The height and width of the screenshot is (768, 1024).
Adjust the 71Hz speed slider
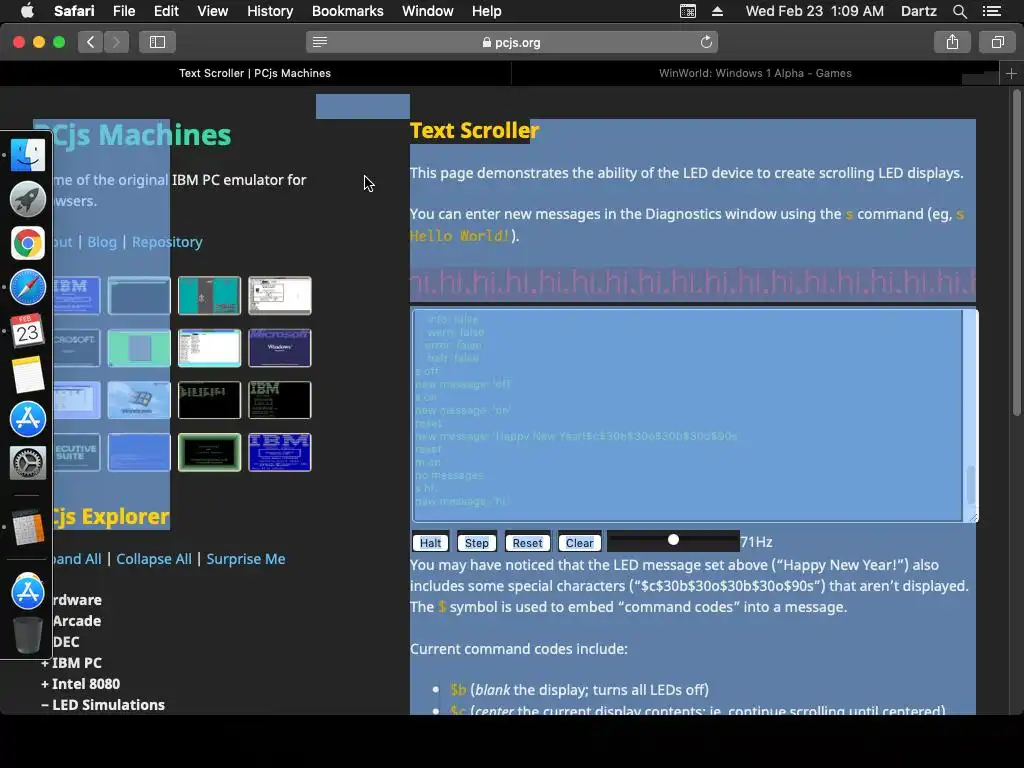tap(673, 540)
